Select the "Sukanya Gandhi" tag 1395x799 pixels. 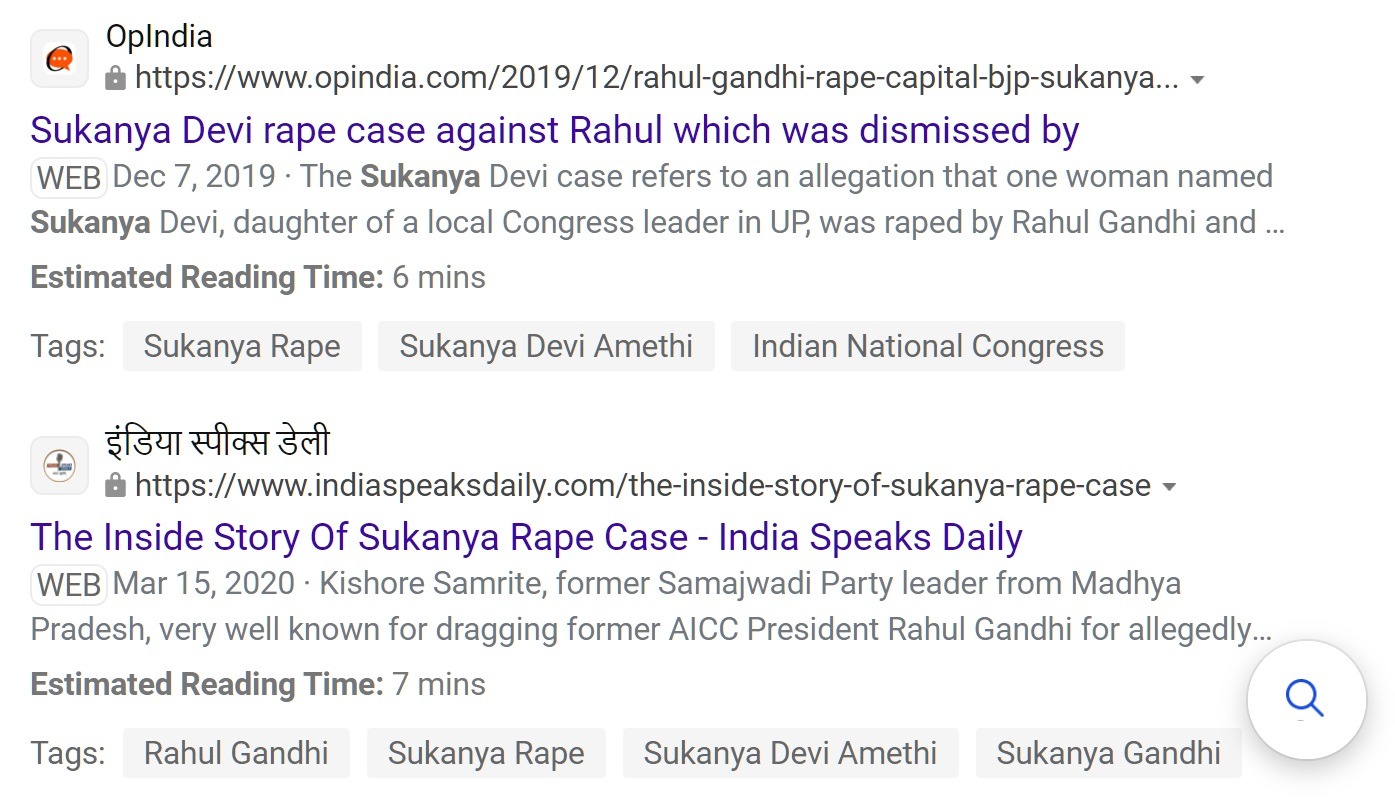(1108, 753)
